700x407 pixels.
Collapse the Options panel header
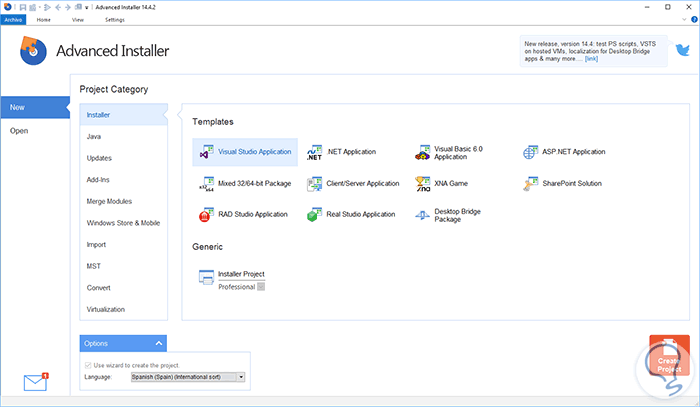(123, 343)
